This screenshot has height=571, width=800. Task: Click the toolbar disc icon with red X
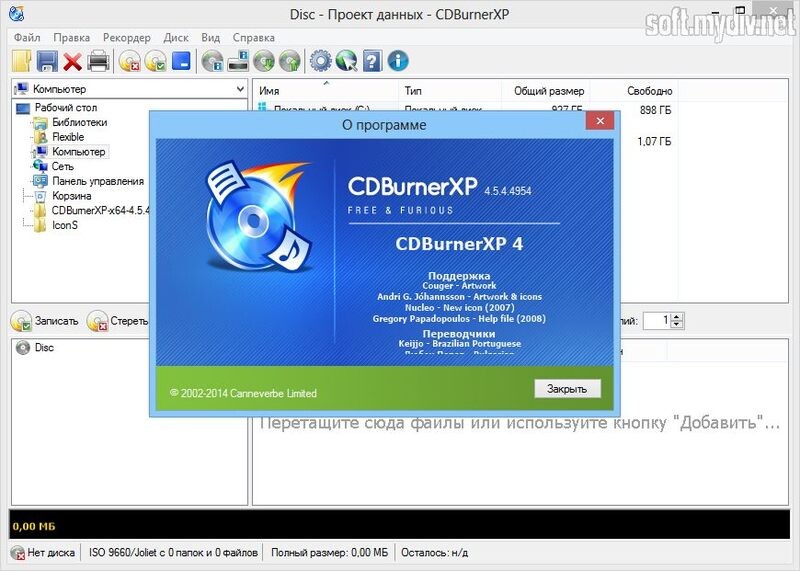(x=130, y=61)
